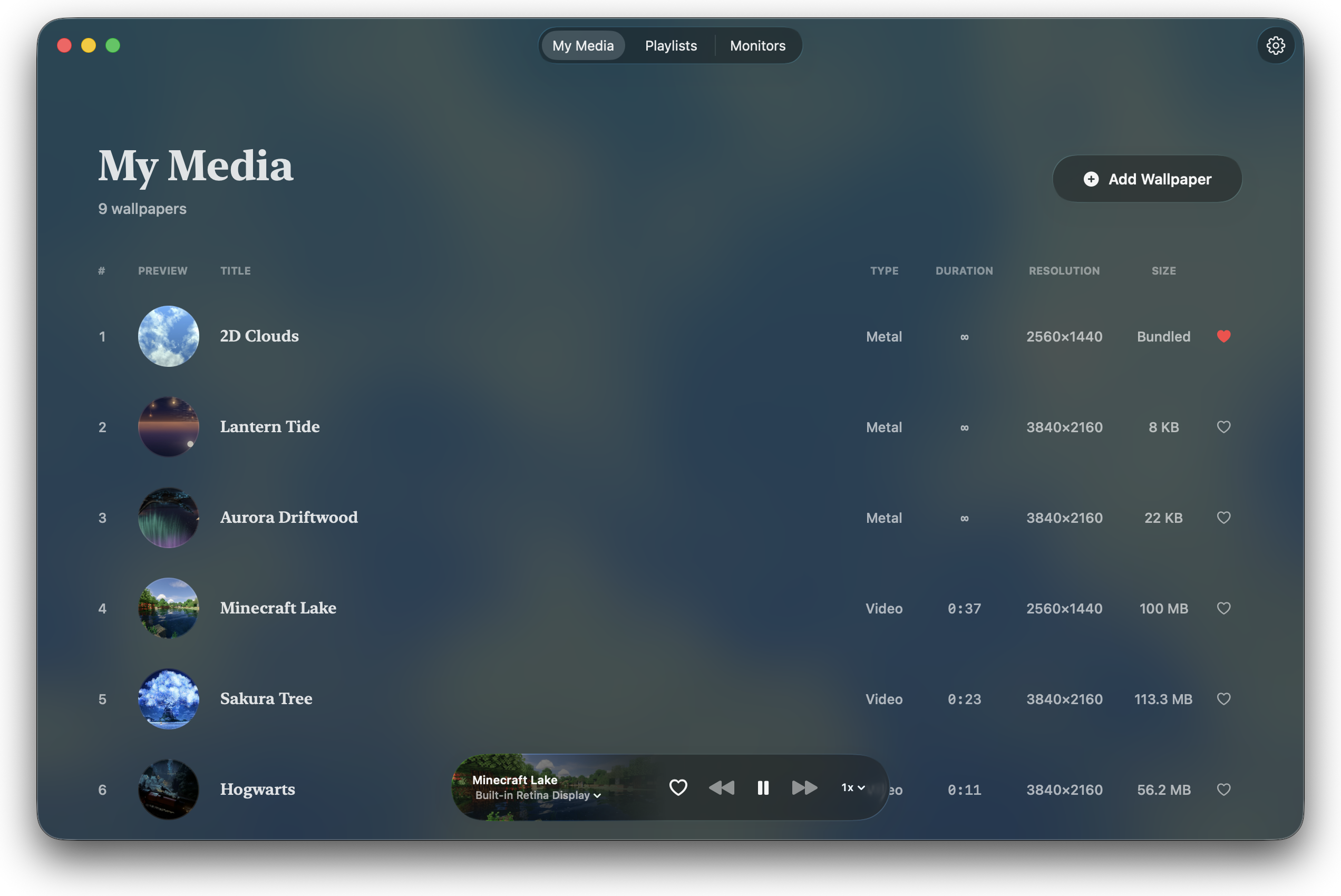Click the 113.3 MB size cell
1341x896 pixels.
point(1163,699)
